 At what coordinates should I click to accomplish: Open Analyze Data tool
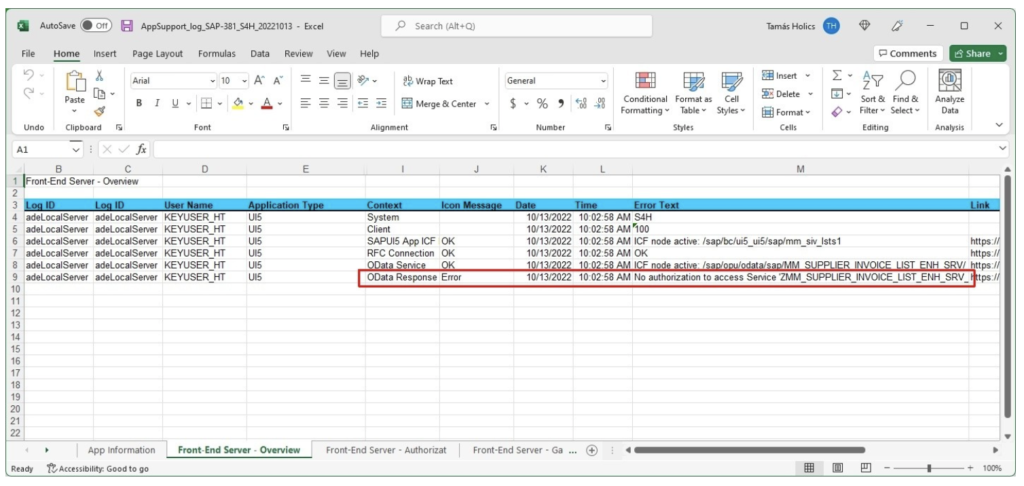coord(950,94)
